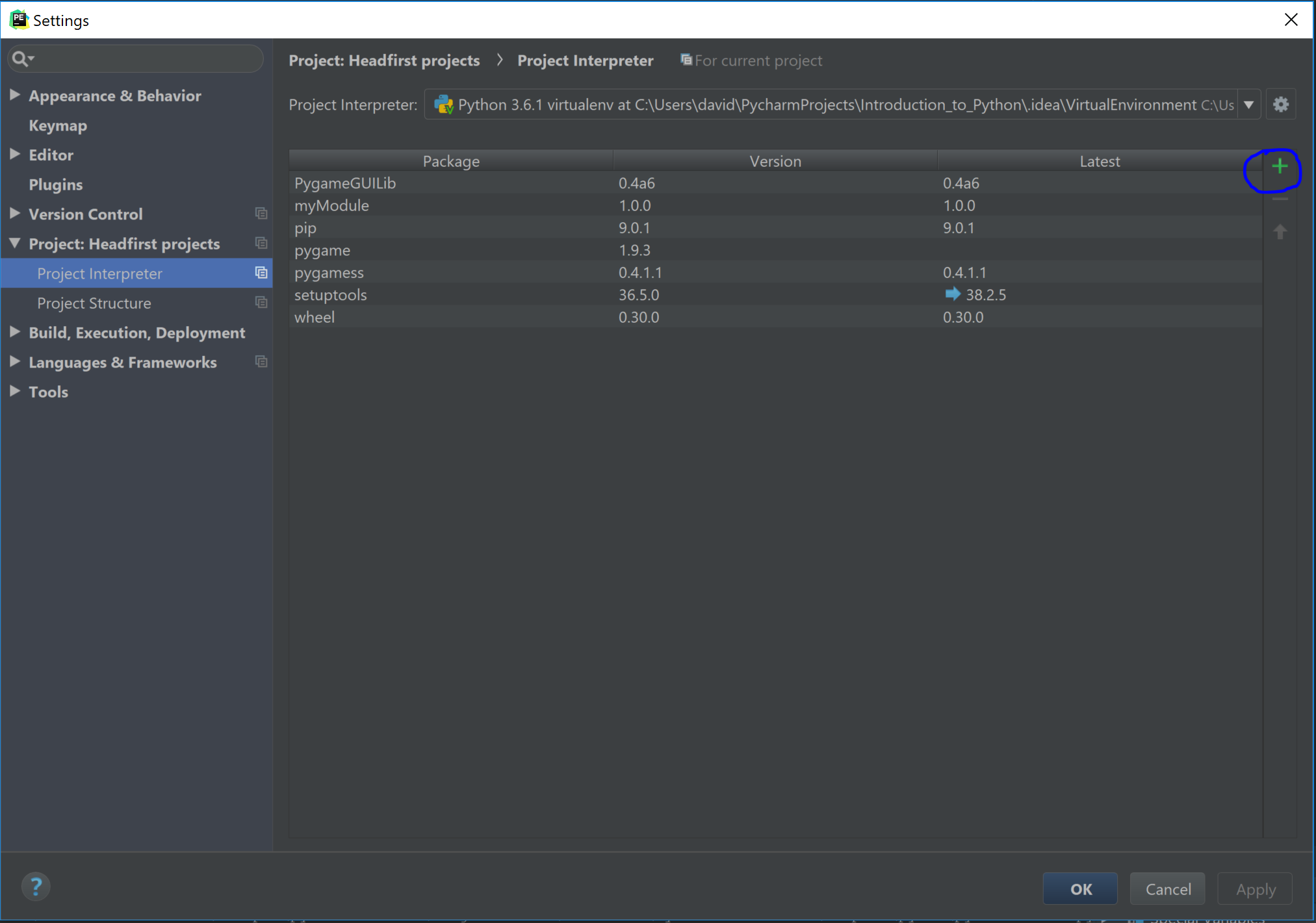Click the project-level icon beside Project: Headfirst projects

click(261, 243)
